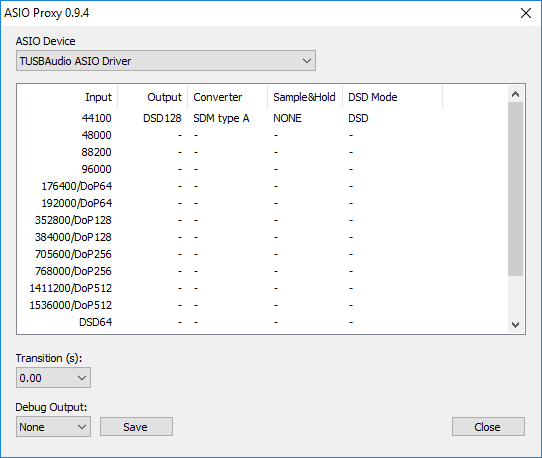542x458 pixels.
Task: Select the Input column header
Action: tap(67, 97)
